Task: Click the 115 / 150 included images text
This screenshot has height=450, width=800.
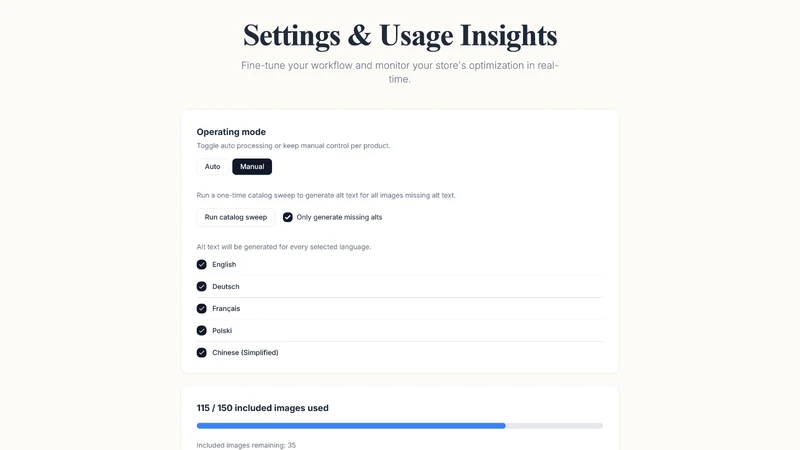Action: (263, 408)
